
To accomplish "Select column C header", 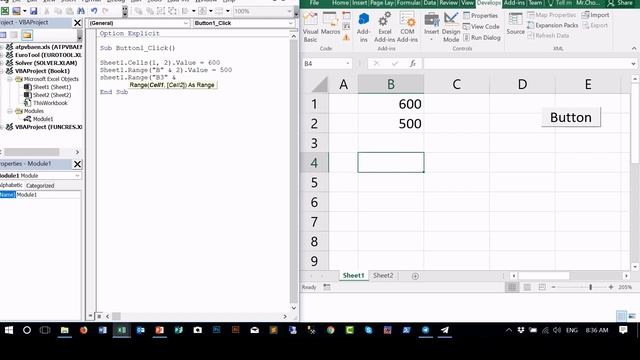I will (x=456, y=84).
